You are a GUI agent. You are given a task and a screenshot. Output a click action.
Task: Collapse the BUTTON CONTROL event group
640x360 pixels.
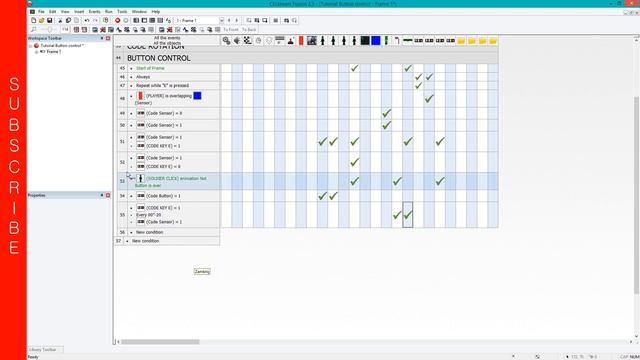point(118,58)
